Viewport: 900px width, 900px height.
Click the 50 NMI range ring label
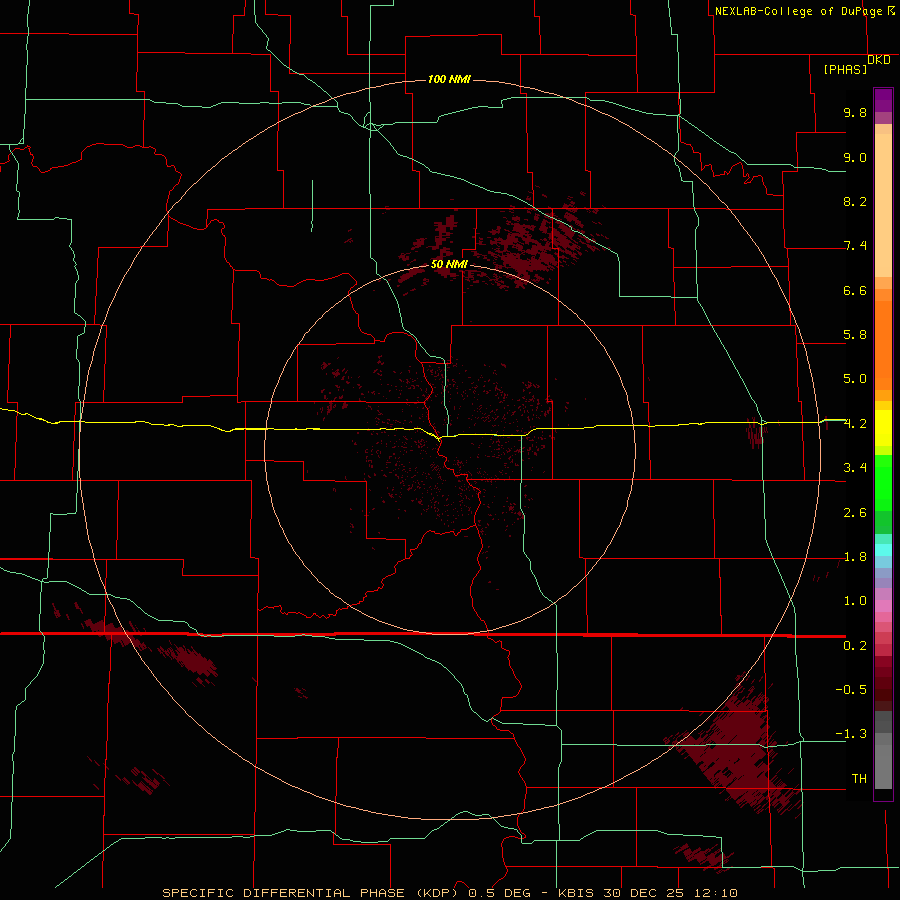coord(449,264)
